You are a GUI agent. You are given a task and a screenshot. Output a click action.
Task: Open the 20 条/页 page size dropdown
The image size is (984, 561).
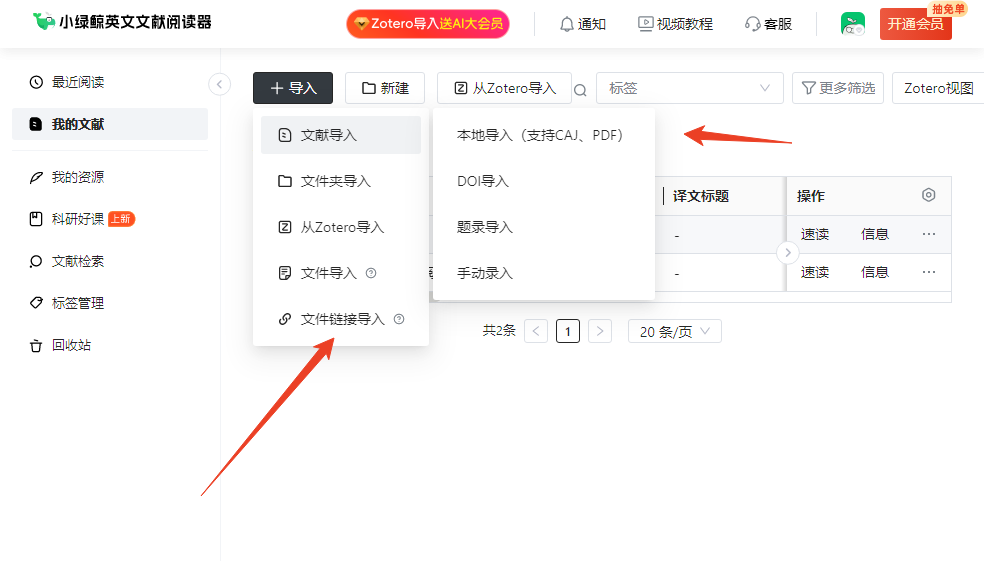point(675,331)
